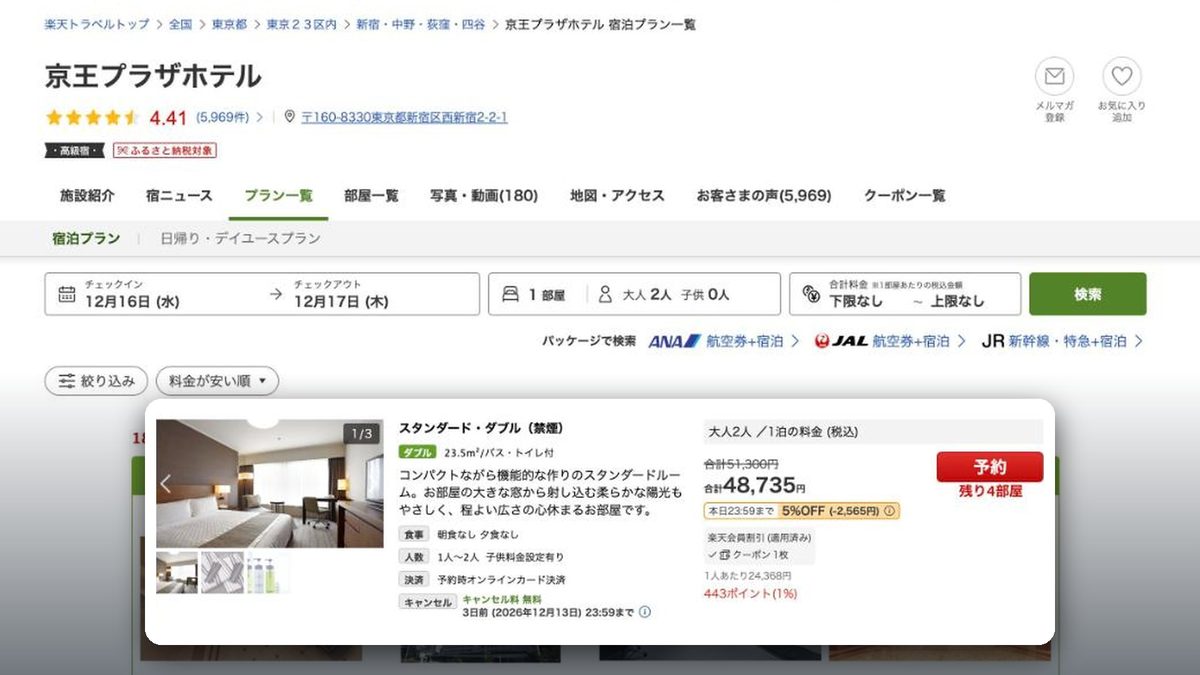The image size is (1200, 675).
Task: Click the bed icon in rooms field
Action: pos(510,294)
